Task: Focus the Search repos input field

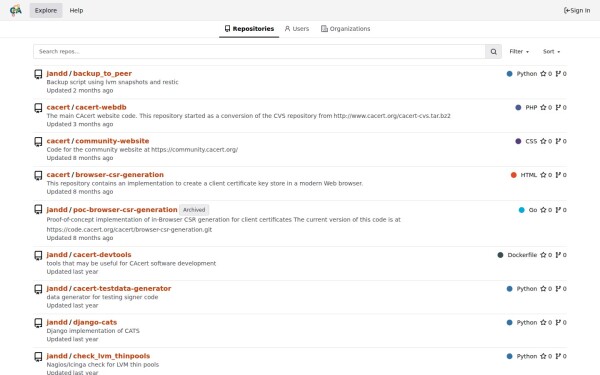Action: [259, 52]
